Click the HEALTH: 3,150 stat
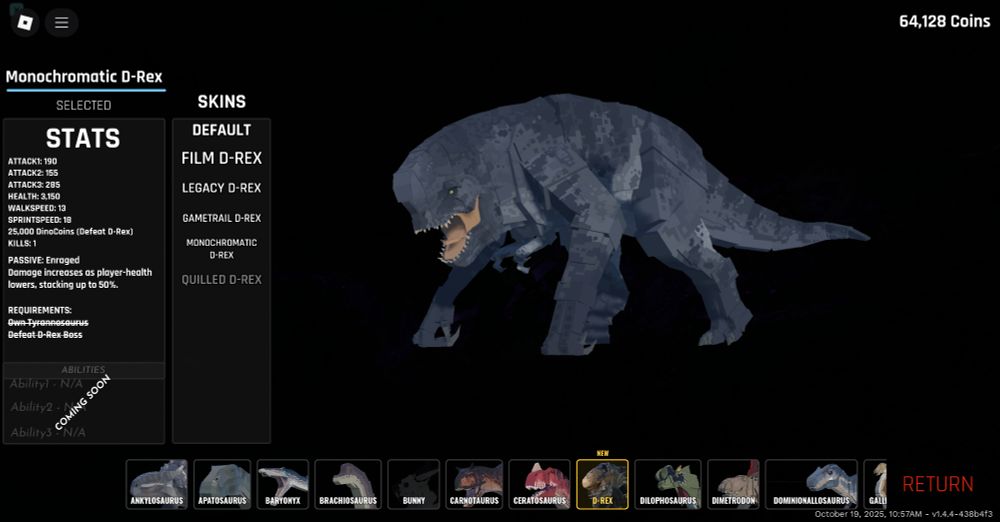The width and height of the screenshot is (1000, 522). (x=34, y=197)
